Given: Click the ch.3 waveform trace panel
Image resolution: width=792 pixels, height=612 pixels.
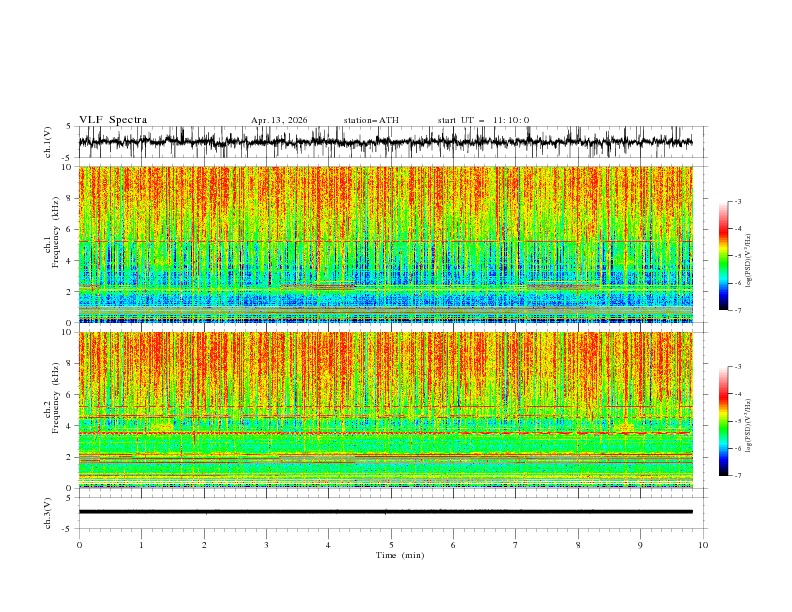Looking at the screenshot, I should tap(391, 513).
